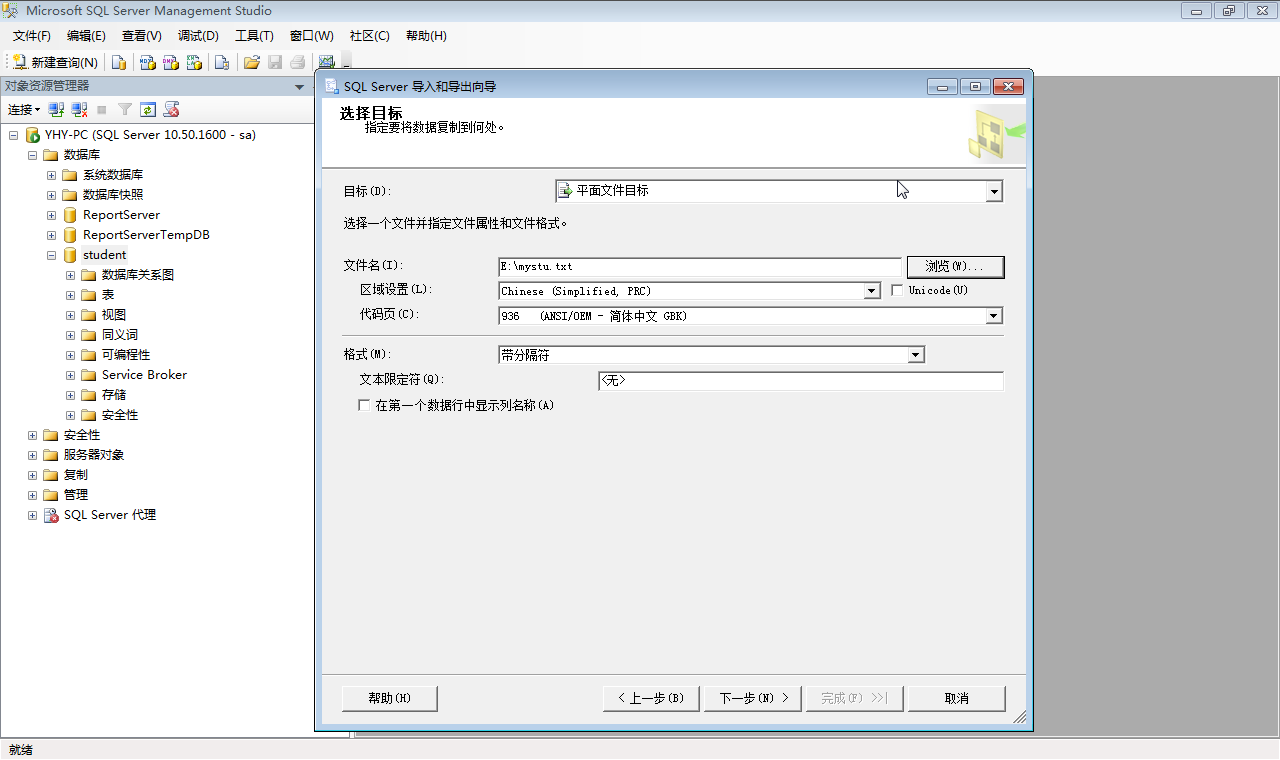Expand the 系统数据库 folder

[51, 175]
